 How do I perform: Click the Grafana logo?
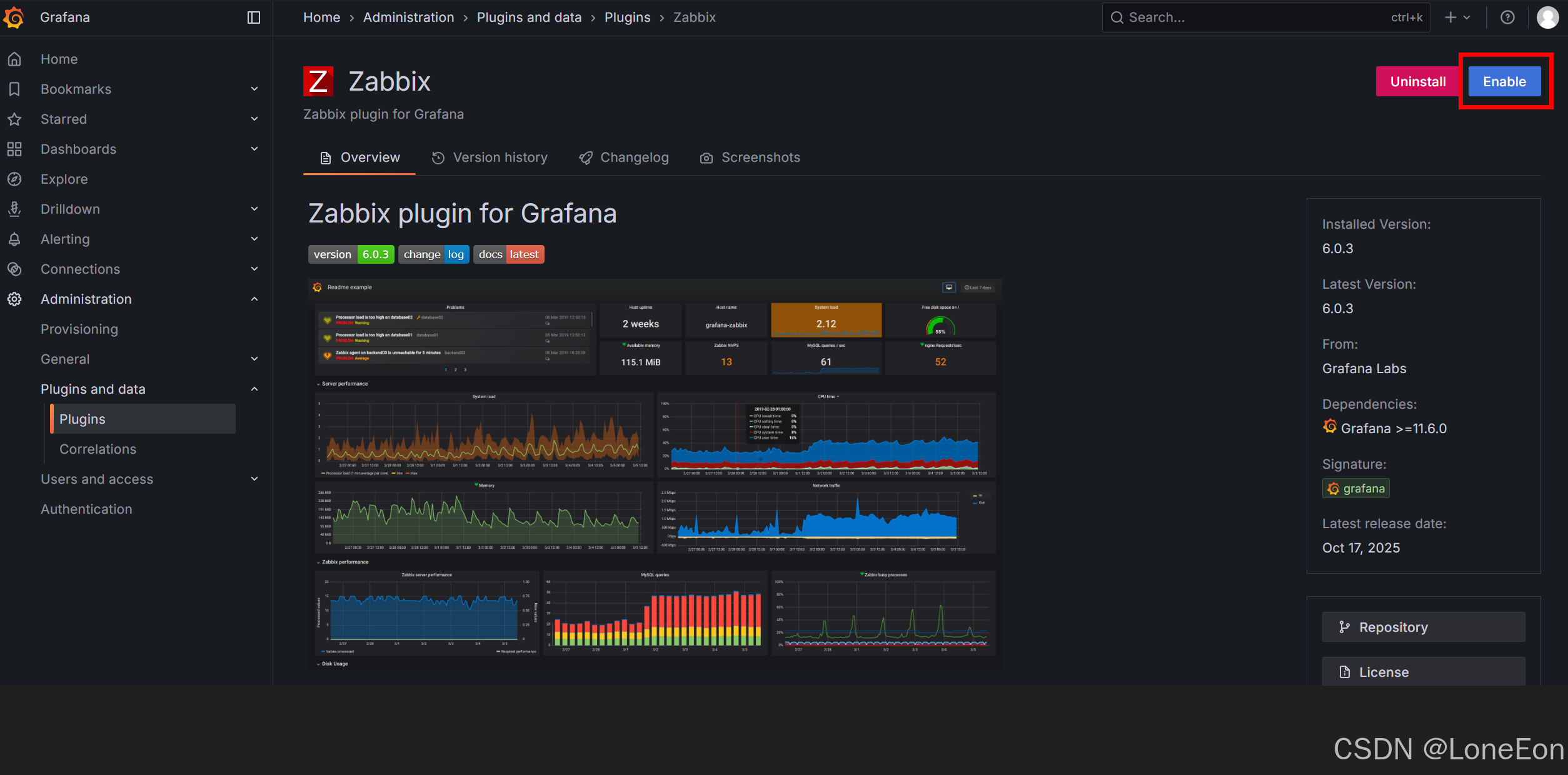click(x=14, y=17)
